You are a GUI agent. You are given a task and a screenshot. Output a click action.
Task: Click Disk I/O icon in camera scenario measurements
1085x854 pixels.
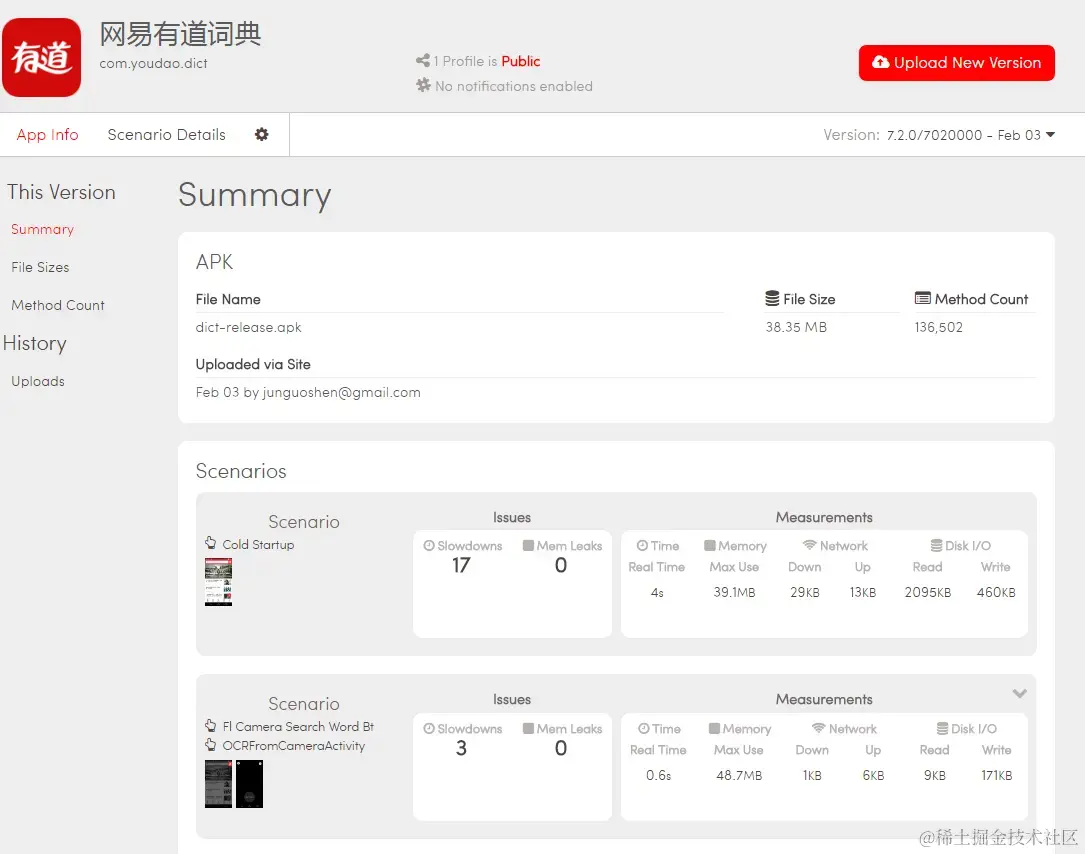(942, 728)
